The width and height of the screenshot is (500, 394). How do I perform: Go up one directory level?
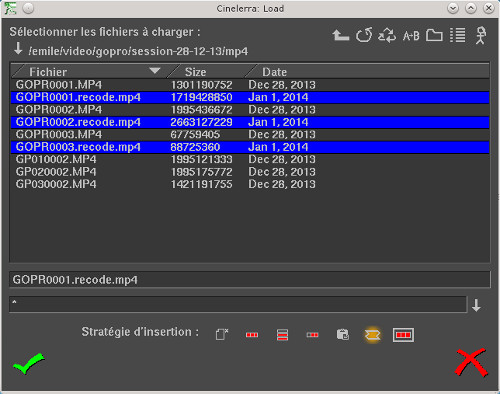point(341,35)
